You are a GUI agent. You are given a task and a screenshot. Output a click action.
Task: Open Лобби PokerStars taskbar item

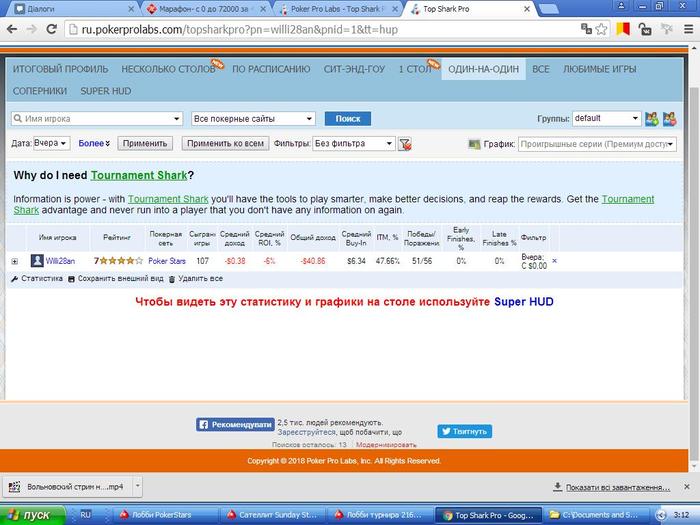pyautogui.click(x=165, y=515)
